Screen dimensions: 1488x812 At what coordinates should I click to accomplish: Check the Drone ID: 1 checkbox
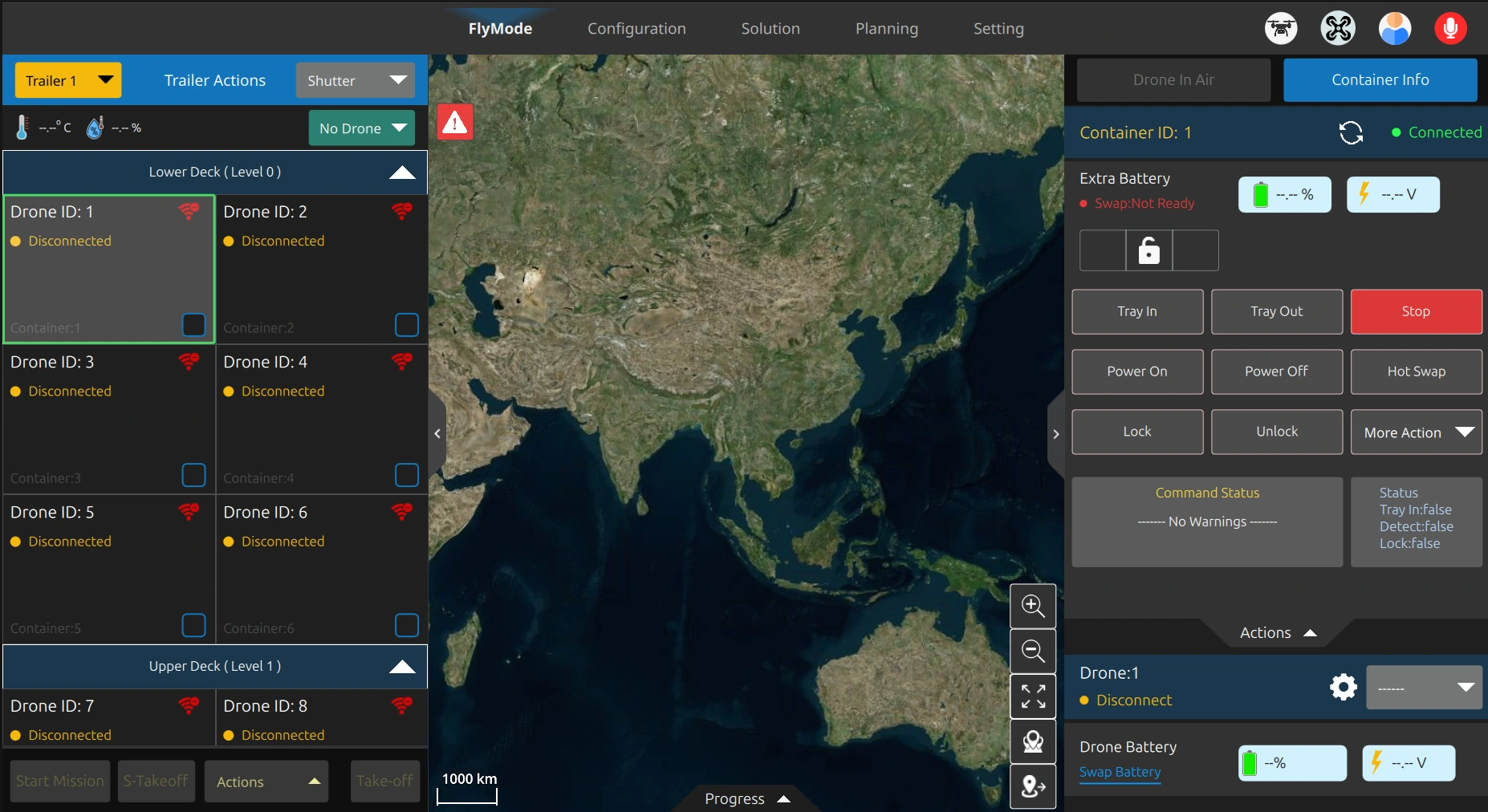(194, 325)
